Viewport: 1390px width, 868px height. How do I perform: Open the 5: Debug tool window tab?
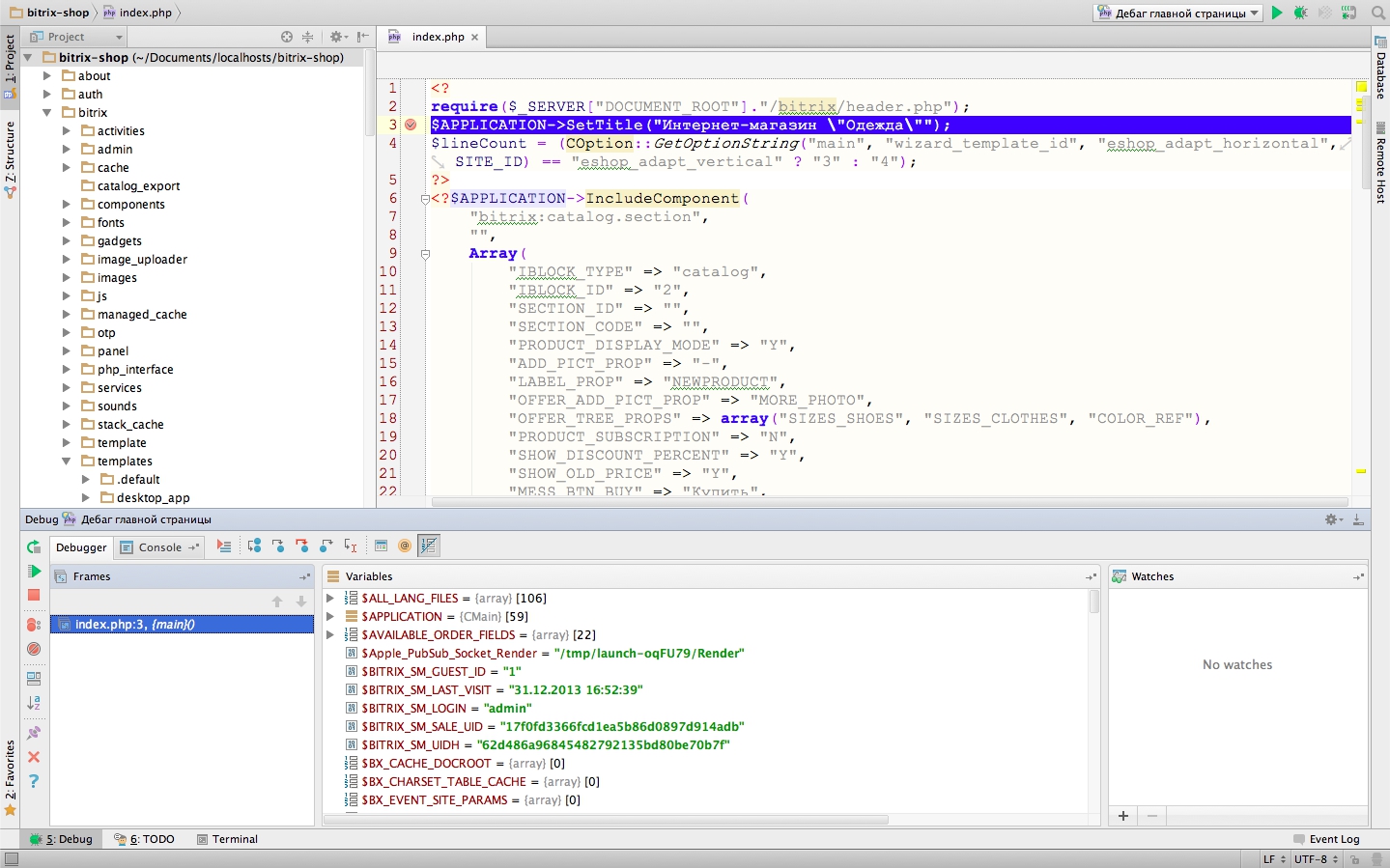pos(62,839)
